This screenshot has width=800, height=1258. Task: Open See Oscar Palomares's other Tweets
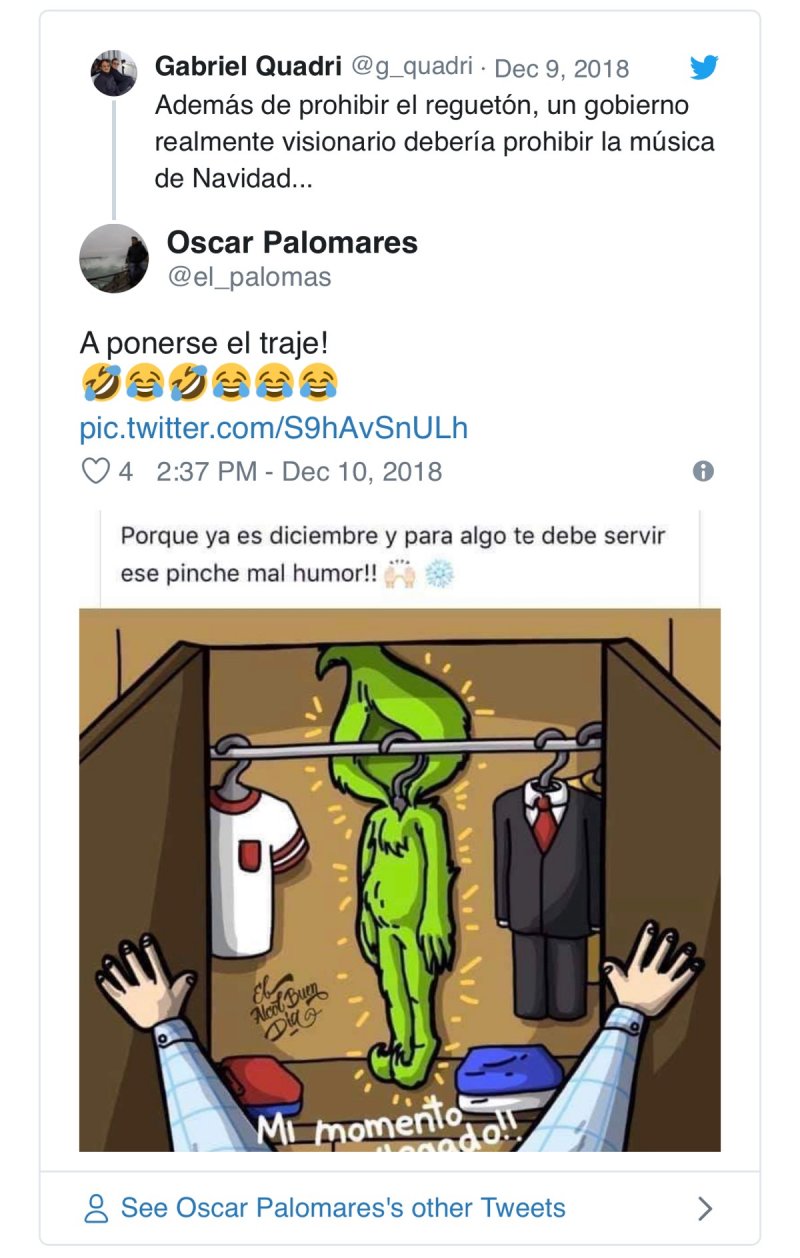pyautogui.click(x=343, y=1208)
